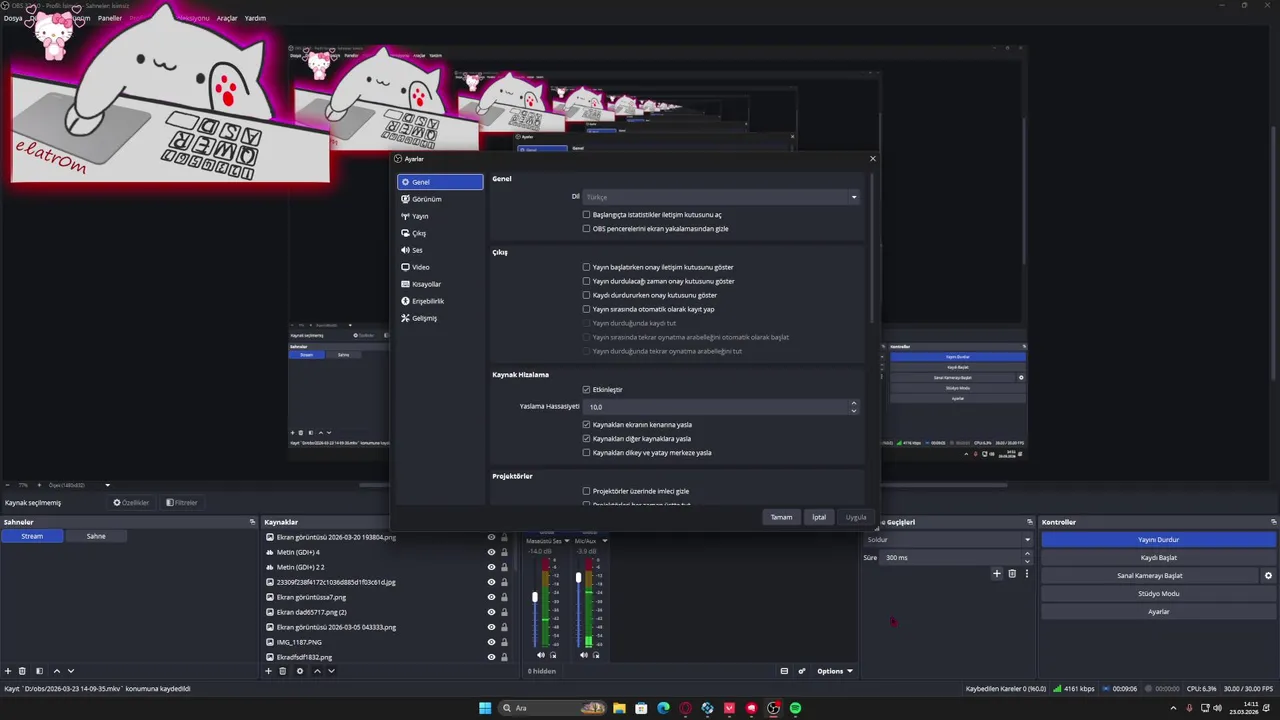Image resolution: width=1280 pixels, height=720 pixels.
Task: Open the Yayın settings tab
Action: coord(440,216)
